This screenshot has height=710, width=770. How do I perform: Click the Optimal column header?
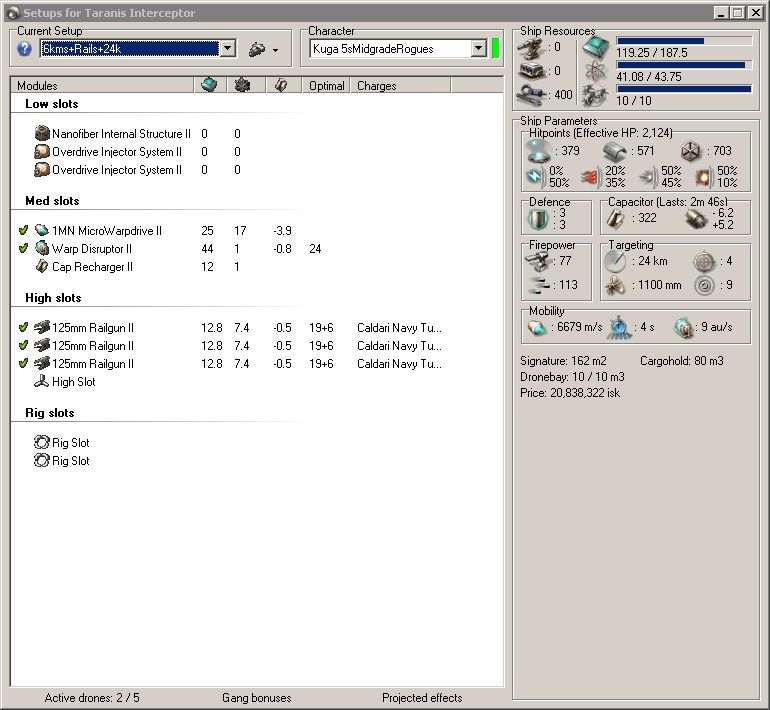click(x=327, y=85)
